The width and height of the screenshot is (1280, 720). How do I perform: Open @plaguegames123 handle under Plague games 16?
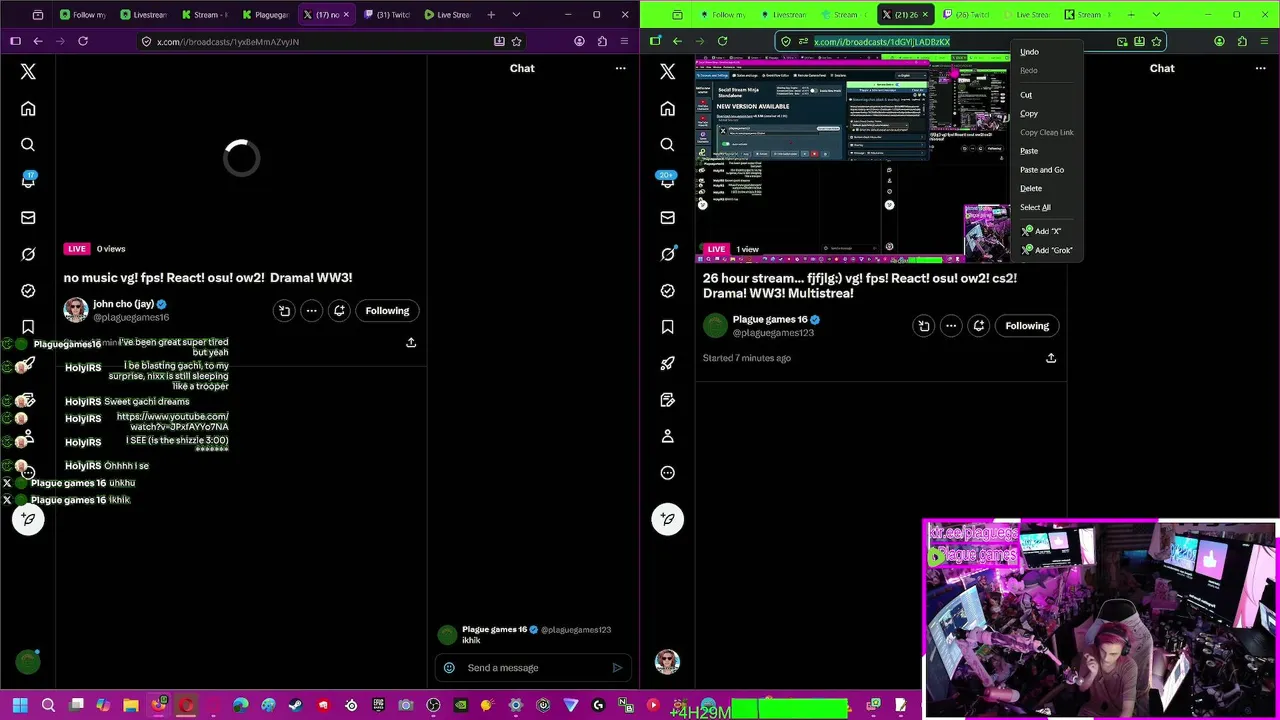(x=773, y=333)
